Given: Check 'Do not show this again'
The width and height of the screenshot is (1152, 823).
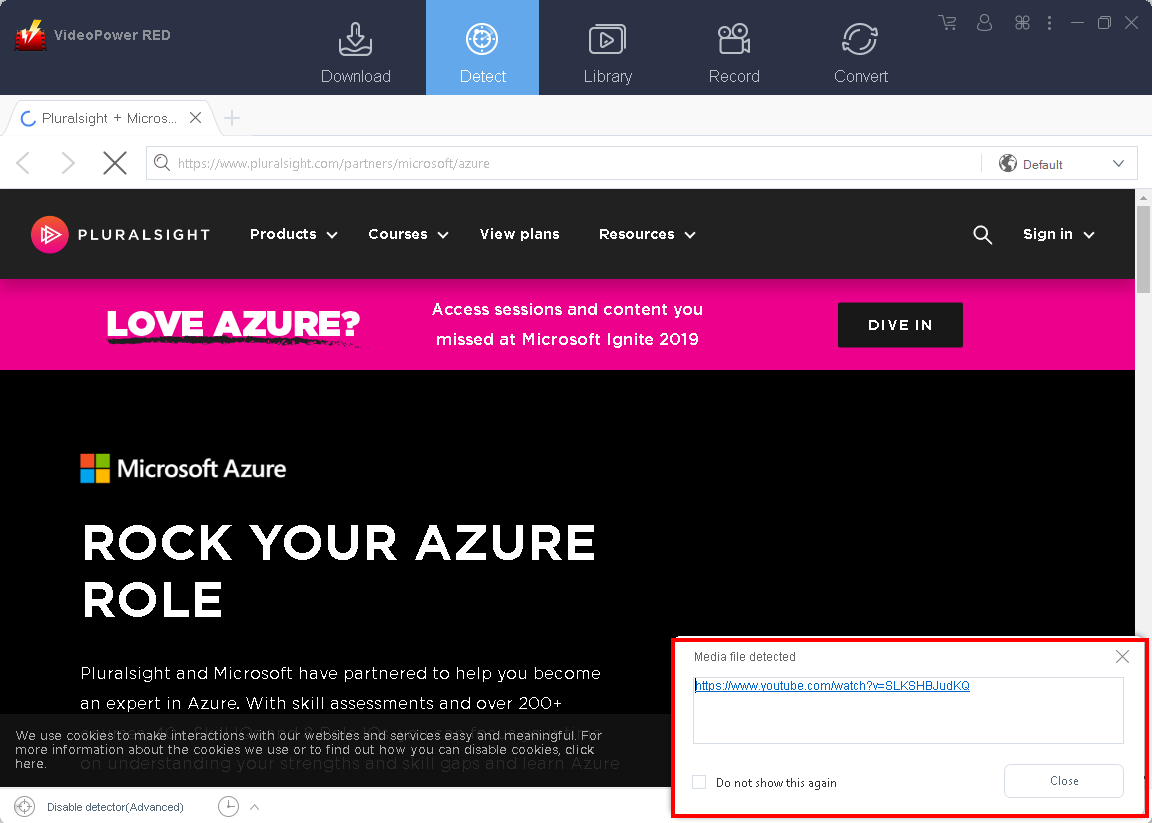Looking at the screenshot, I should (699, 782).
